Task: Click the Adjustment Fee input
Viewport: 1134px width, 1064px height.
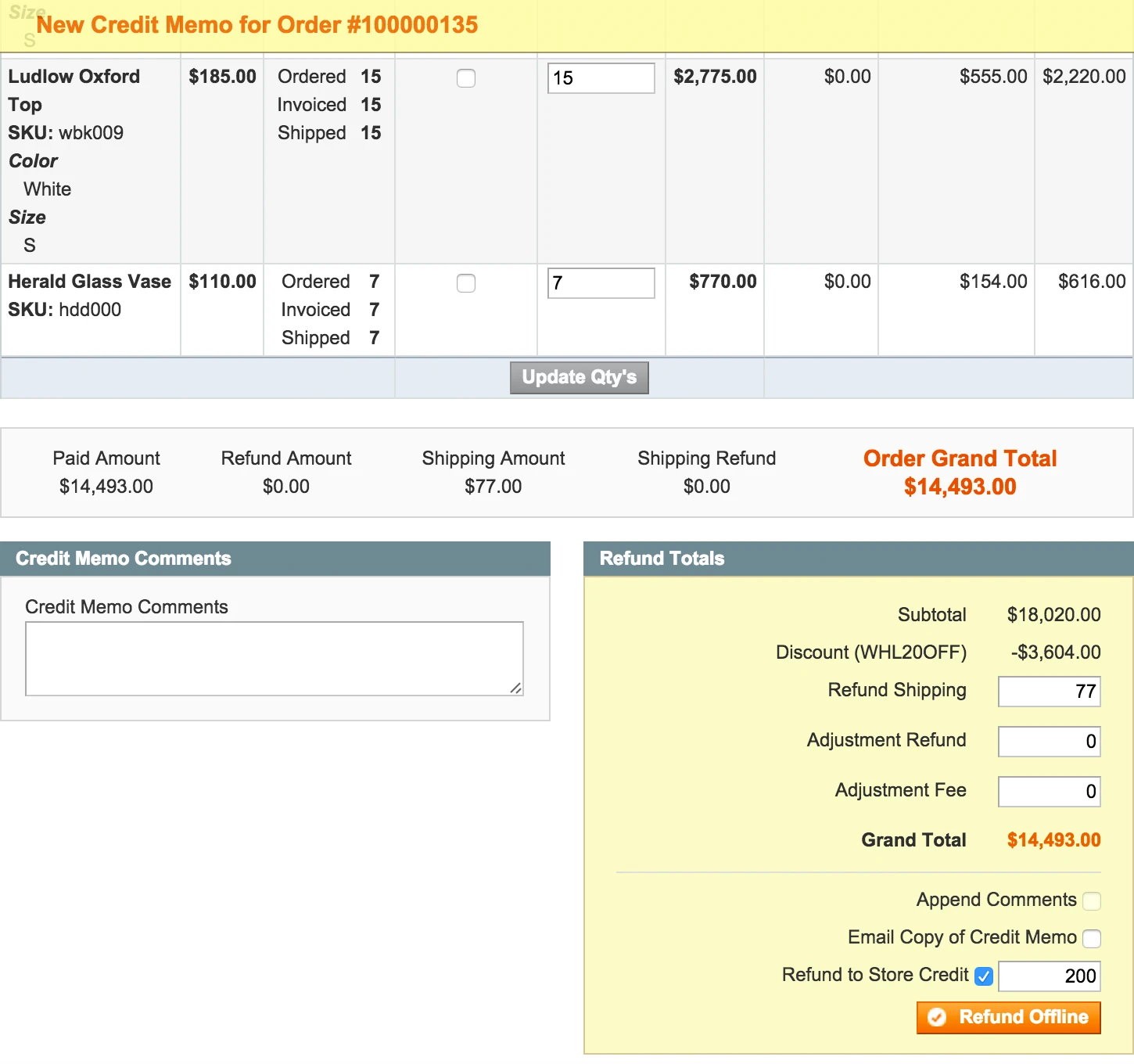Action: [1049, 791]
